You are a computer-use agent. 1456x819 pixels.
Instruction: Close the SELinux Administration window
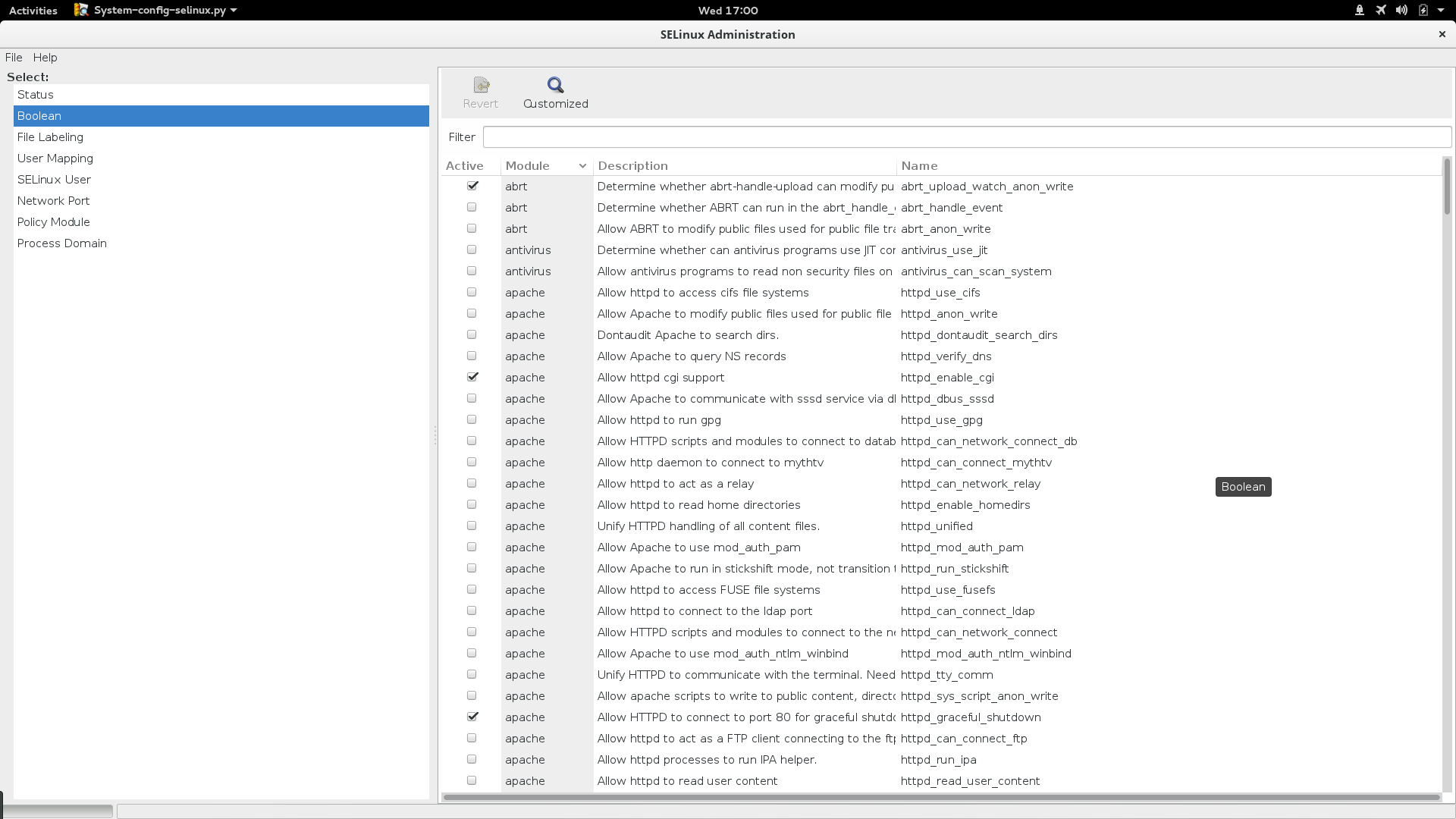tap(1442, 34)
